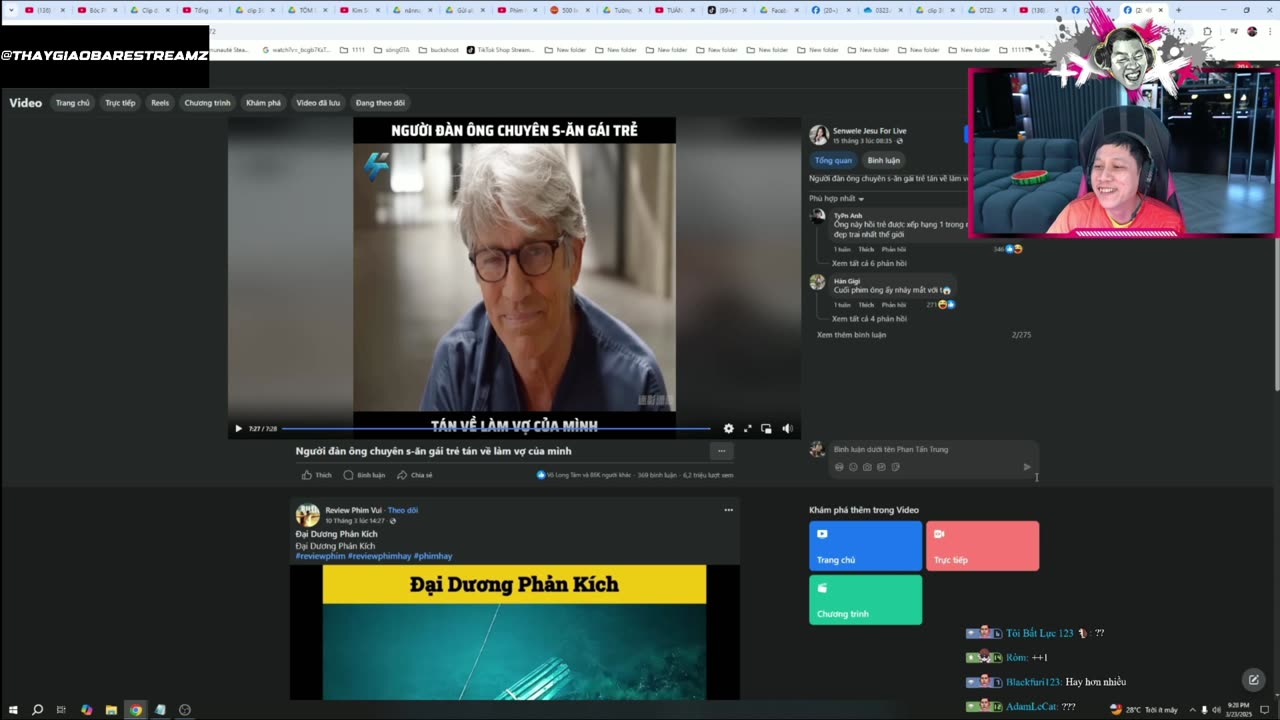The height and width of the screenshot is (720, 1280).
Task: Expand Xem tất cả 4 phản hồi
Action: pos(869,319)
